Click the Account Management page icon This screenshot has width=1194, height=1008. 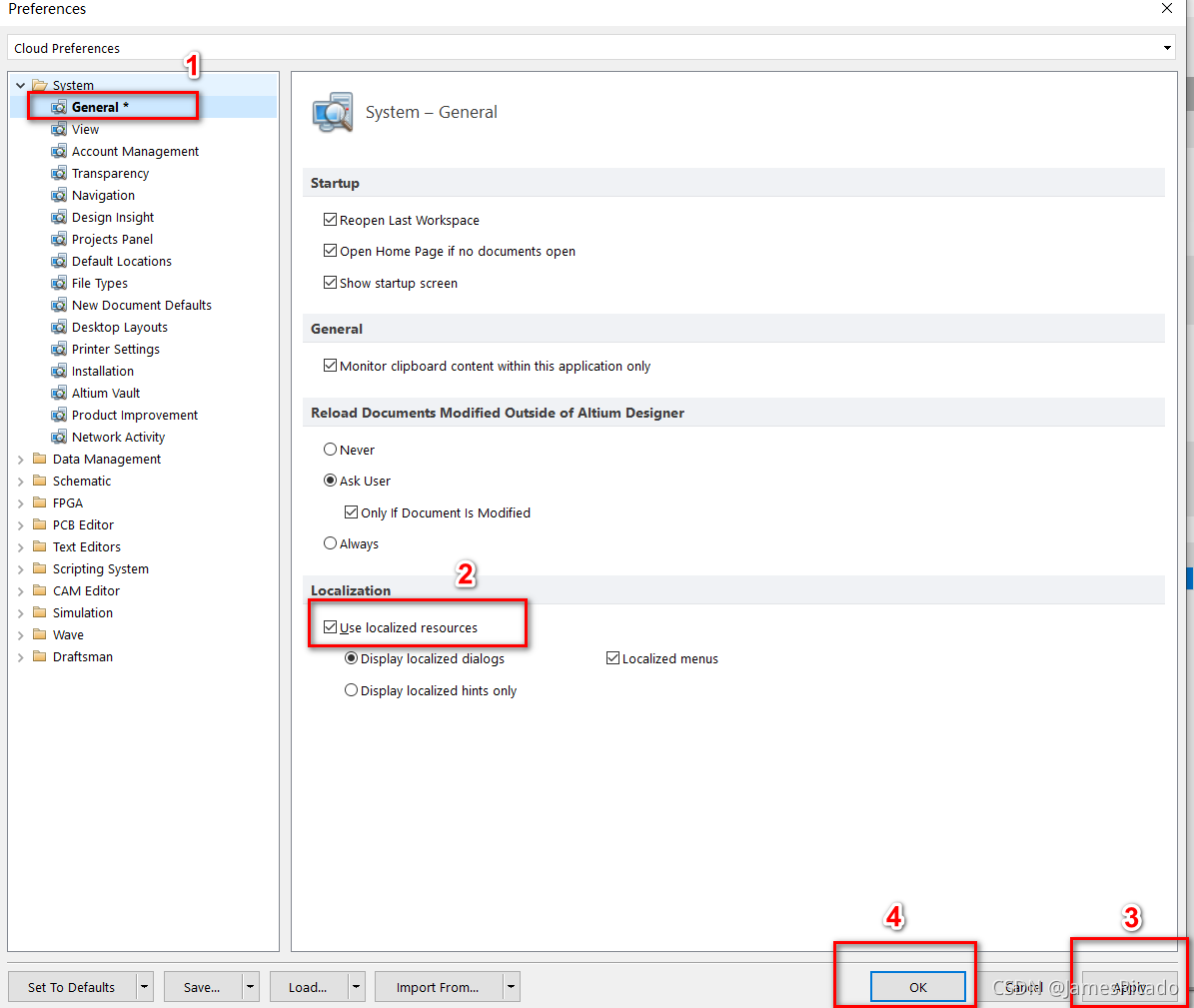click(59, 152)
